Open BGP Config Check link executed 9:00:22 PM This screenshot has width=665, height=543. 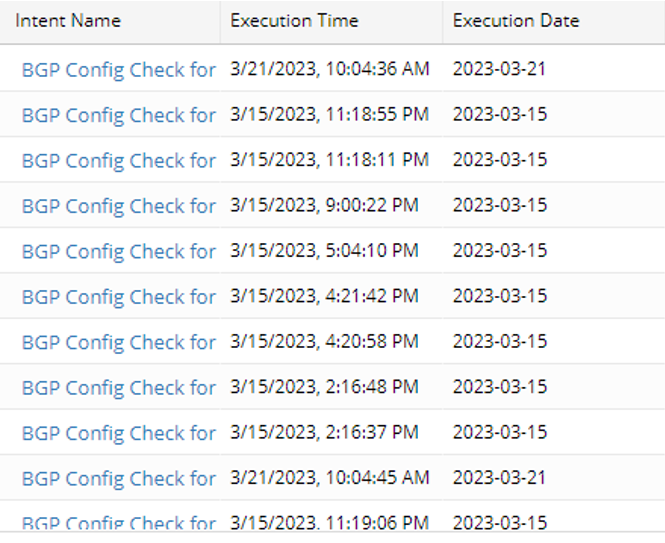coord(118,206)
